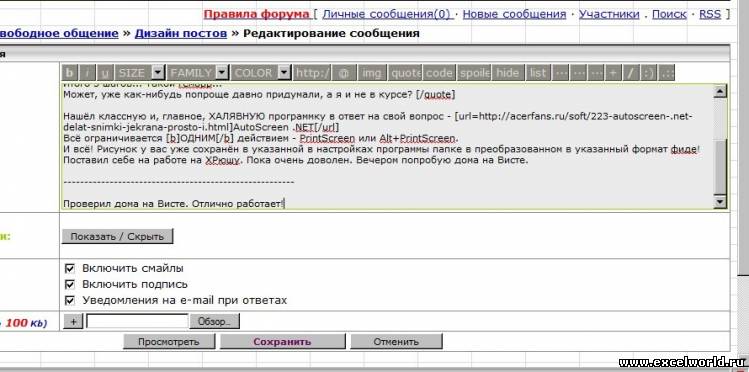This screenshot has width=749, height=372.
Task: Click the '[/quote]' tag in the message
Action: (x=435, y=95)
